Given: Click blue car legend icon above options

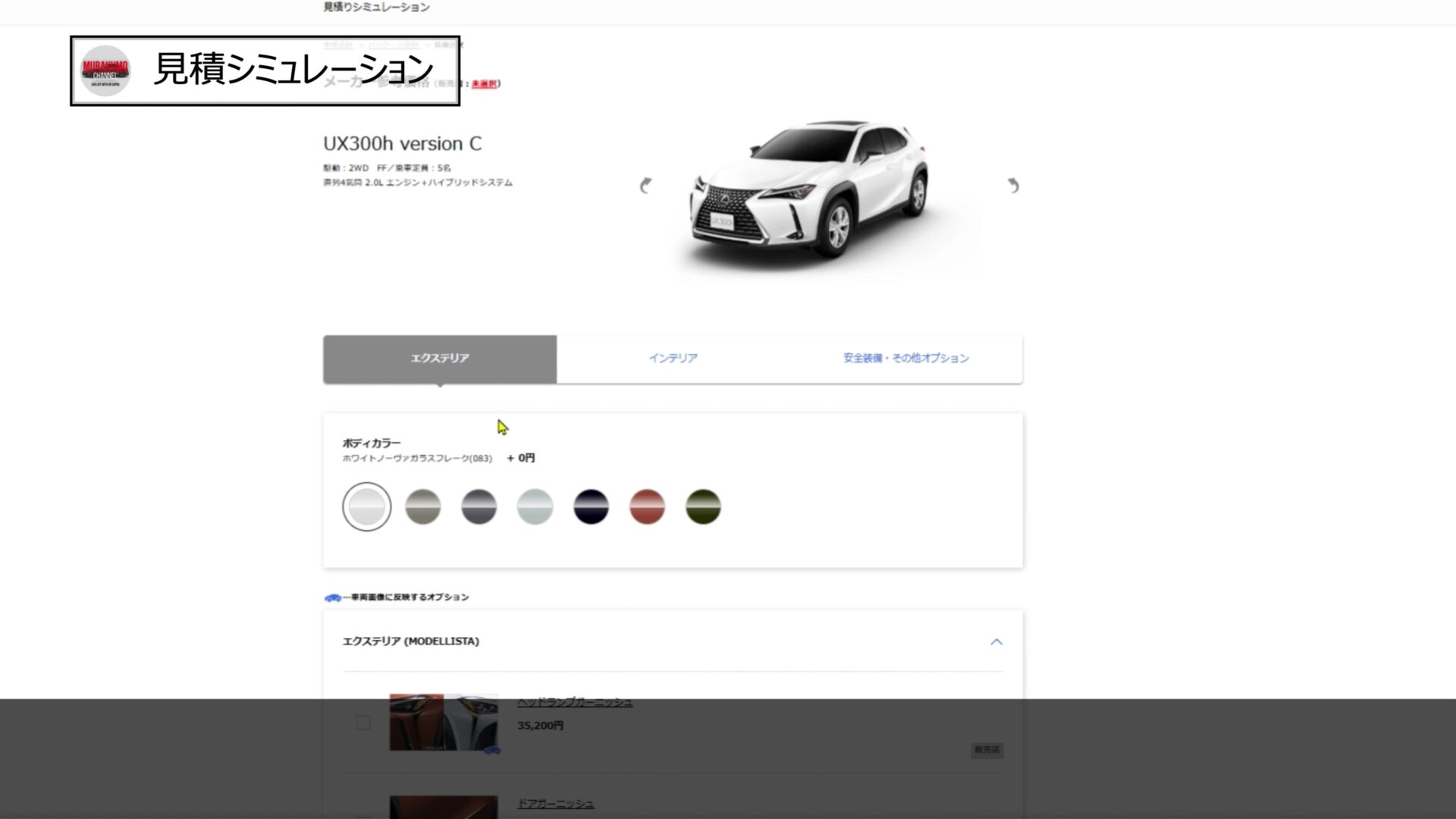Looking at the screenshot, I should 332,598.
